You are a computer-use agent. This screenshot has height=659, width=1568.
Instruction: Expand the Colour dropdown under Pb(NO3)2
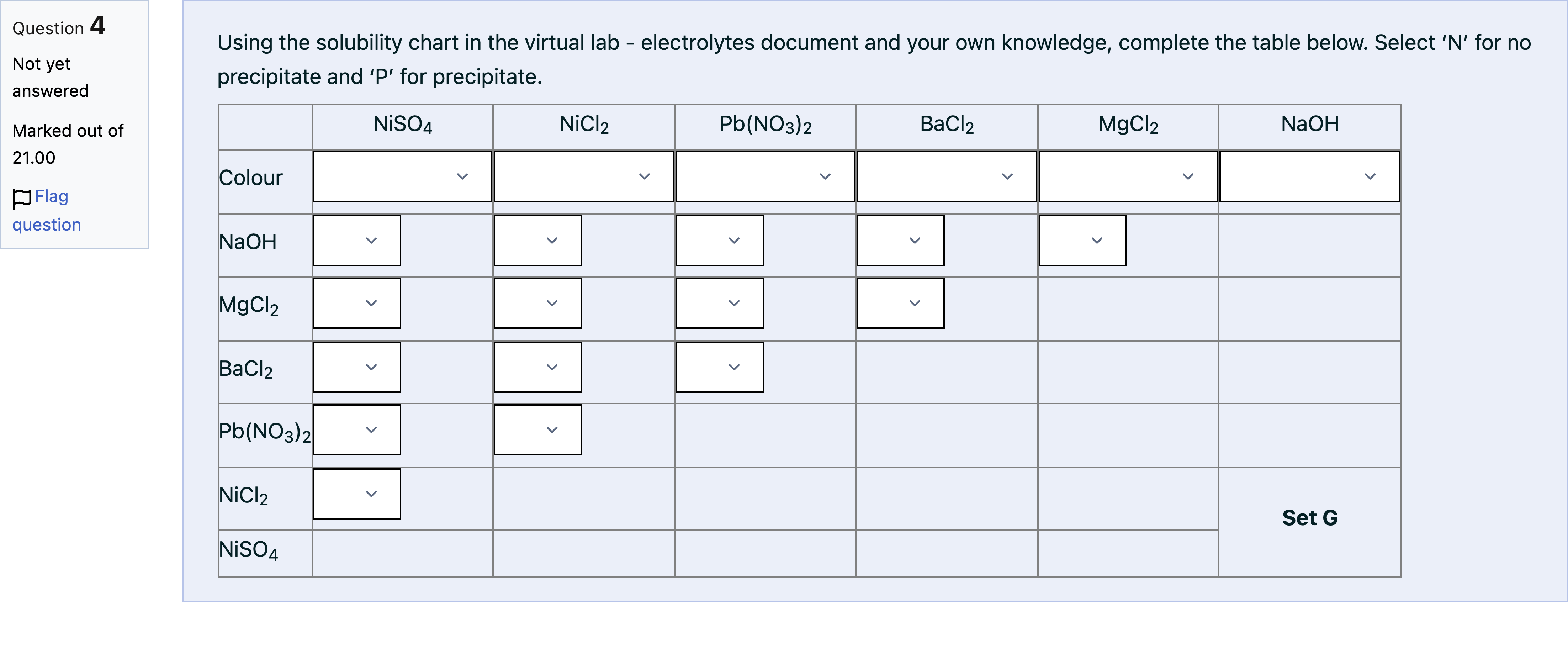pos(765,176)
